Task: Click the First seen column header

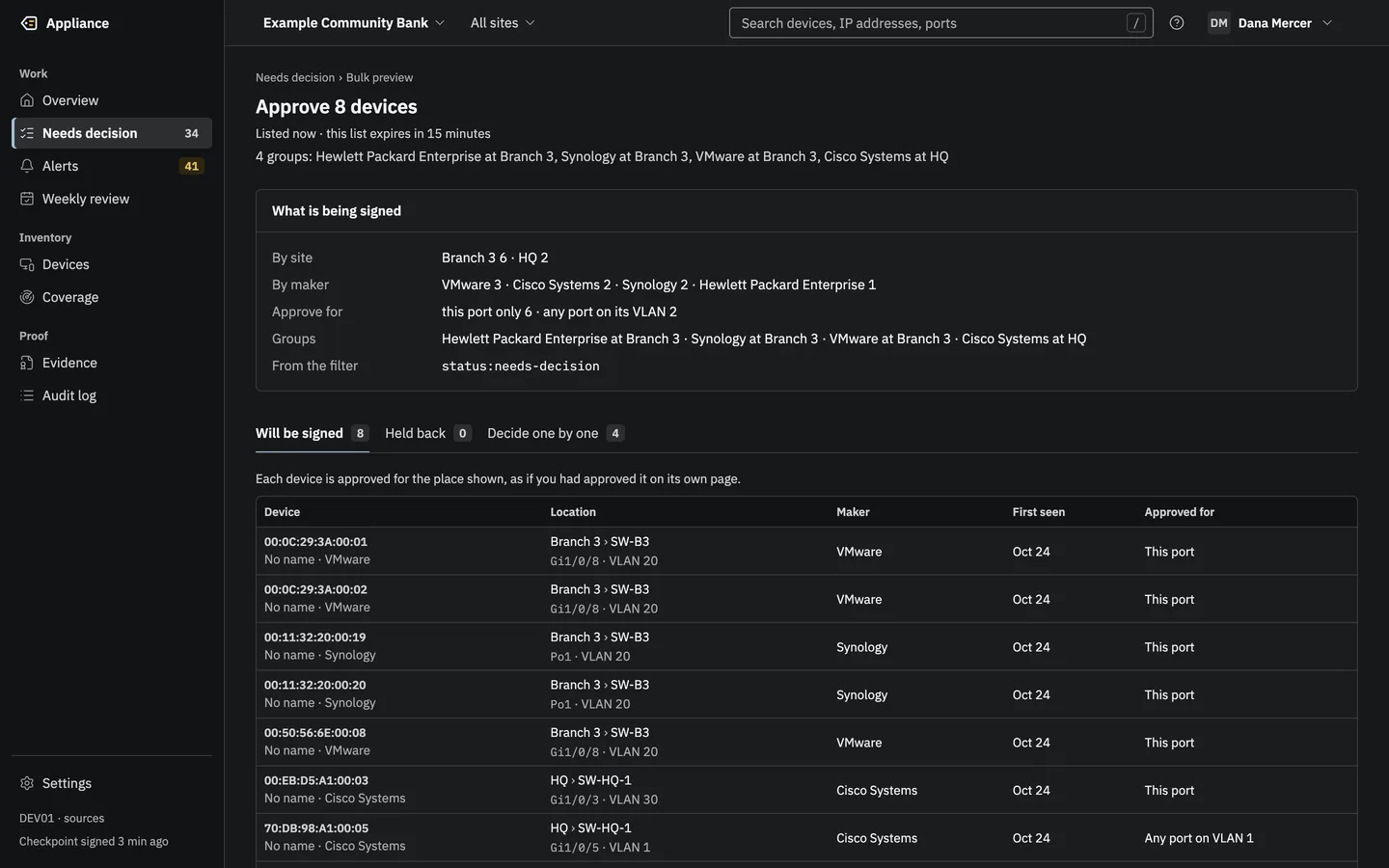Action: coord(1039,512)
